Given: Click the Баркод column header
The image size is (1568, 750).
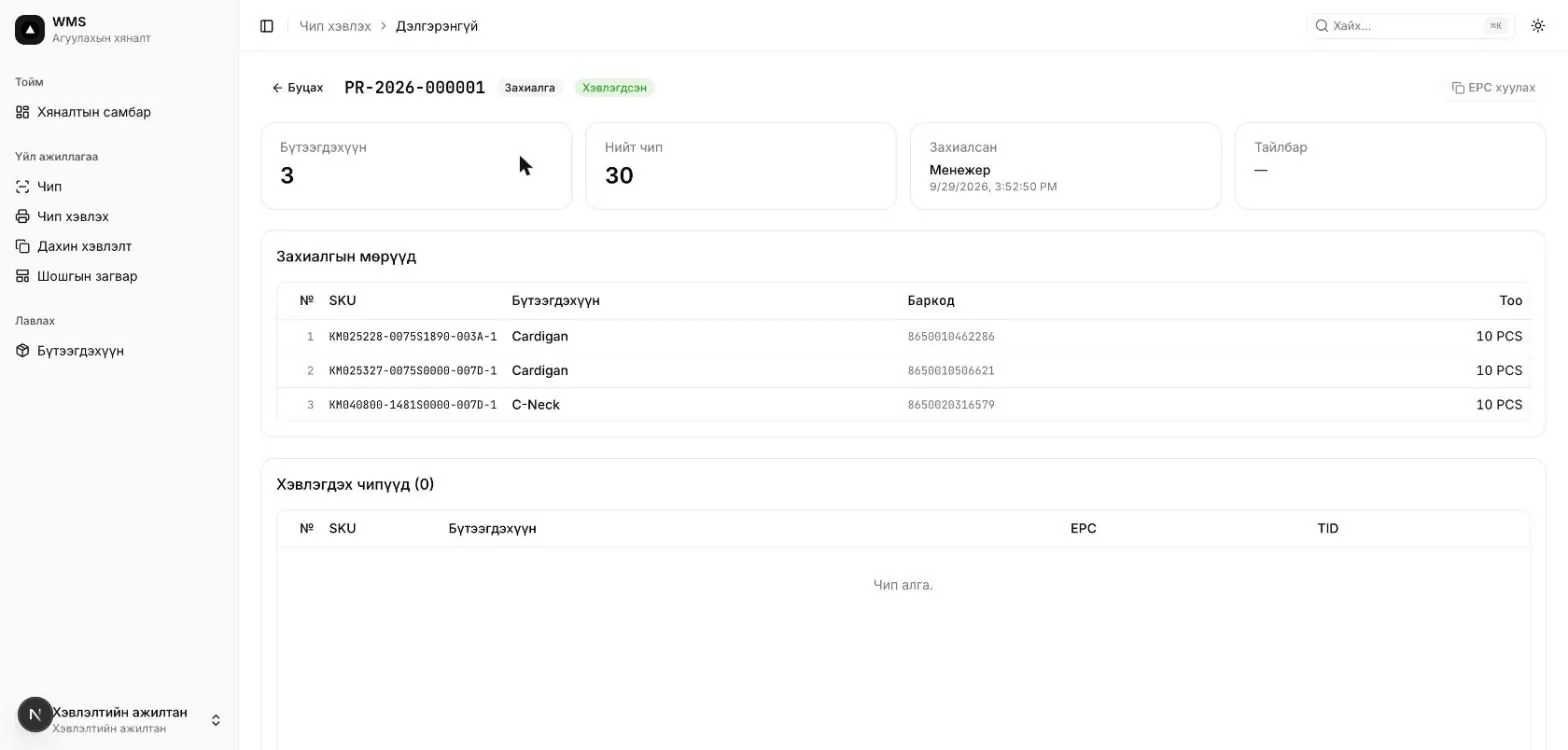Looking at the screenshot, I should click(931, 301).
